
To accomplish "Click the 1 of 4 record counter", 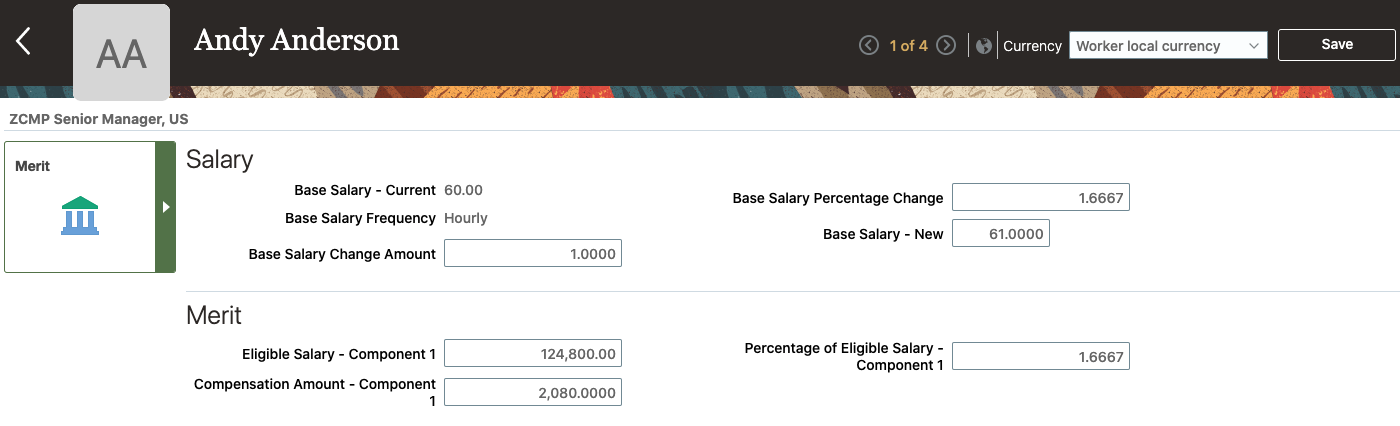I will click(908, 46).
